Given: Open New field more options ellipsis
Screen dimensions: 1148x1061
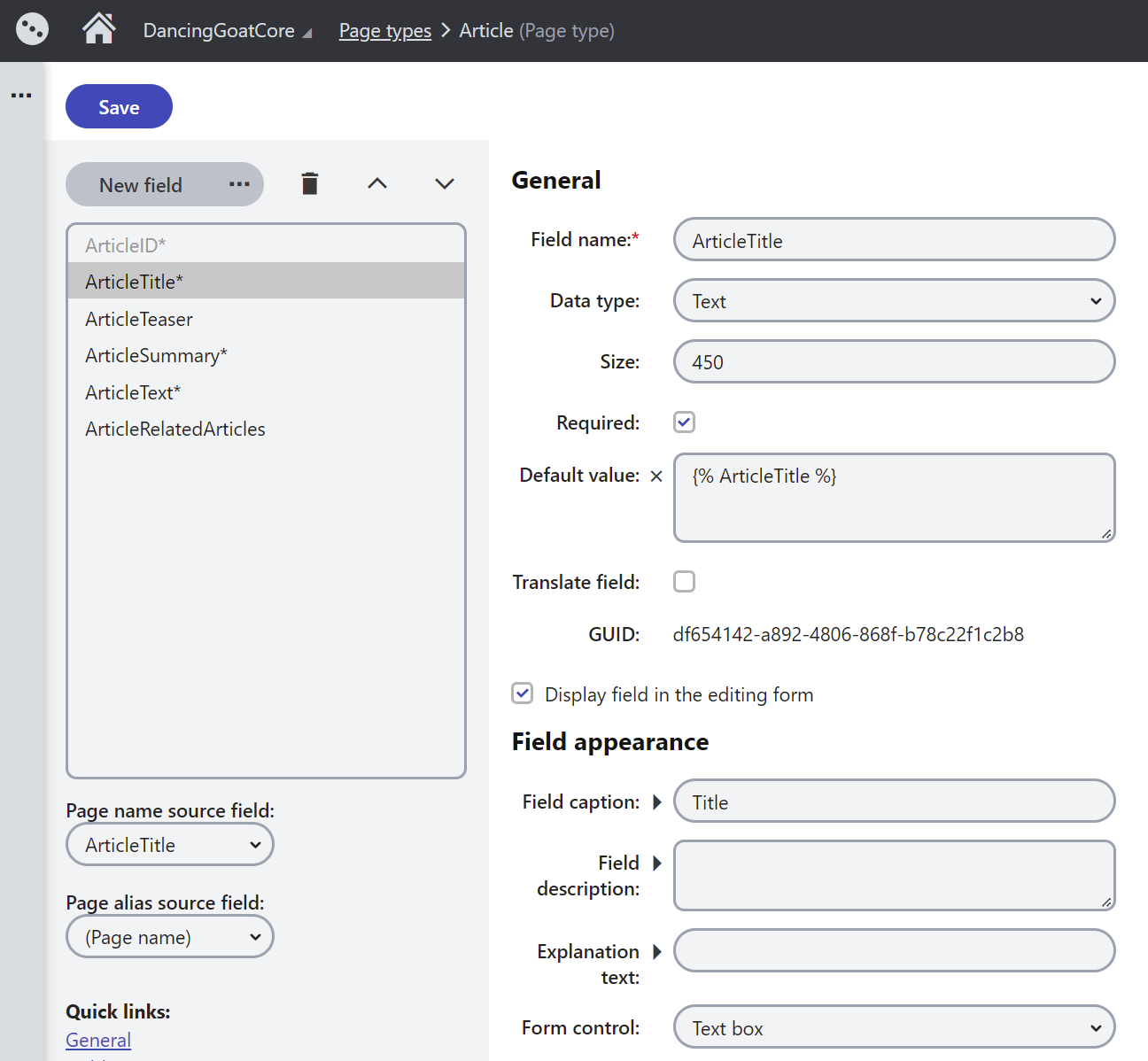Looking at the screenshot, I should pos(239,184).
